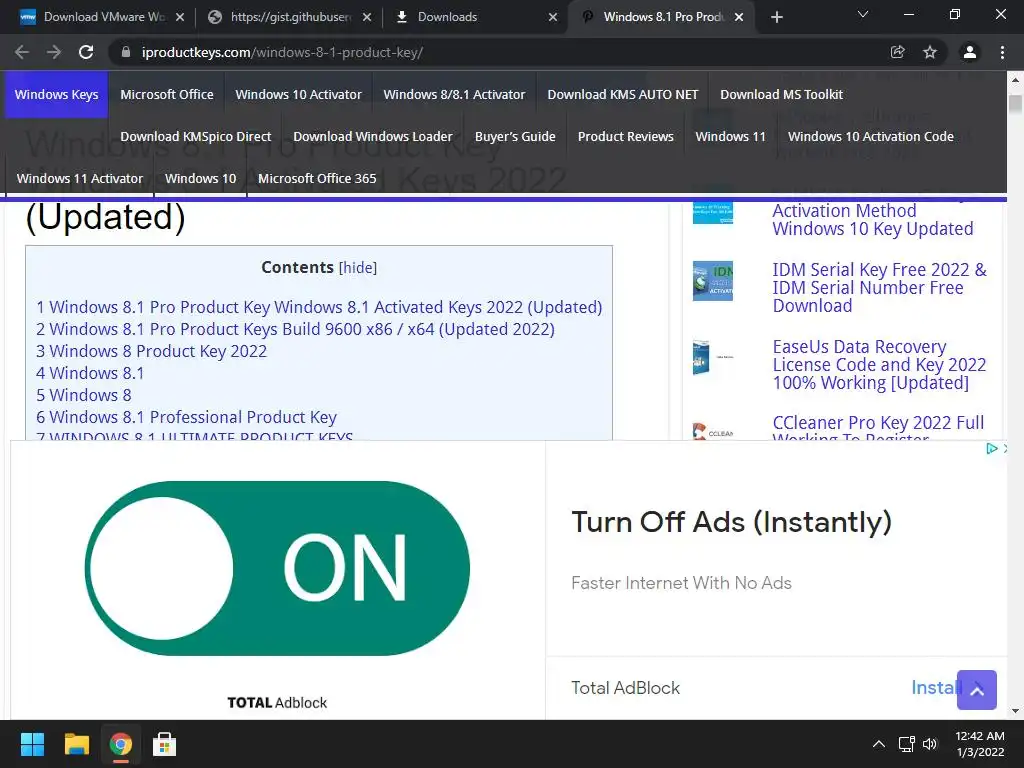Viewport: 1024px width, 768px height.
Task: Close the Download VMware tab
Action: [180, 17]
